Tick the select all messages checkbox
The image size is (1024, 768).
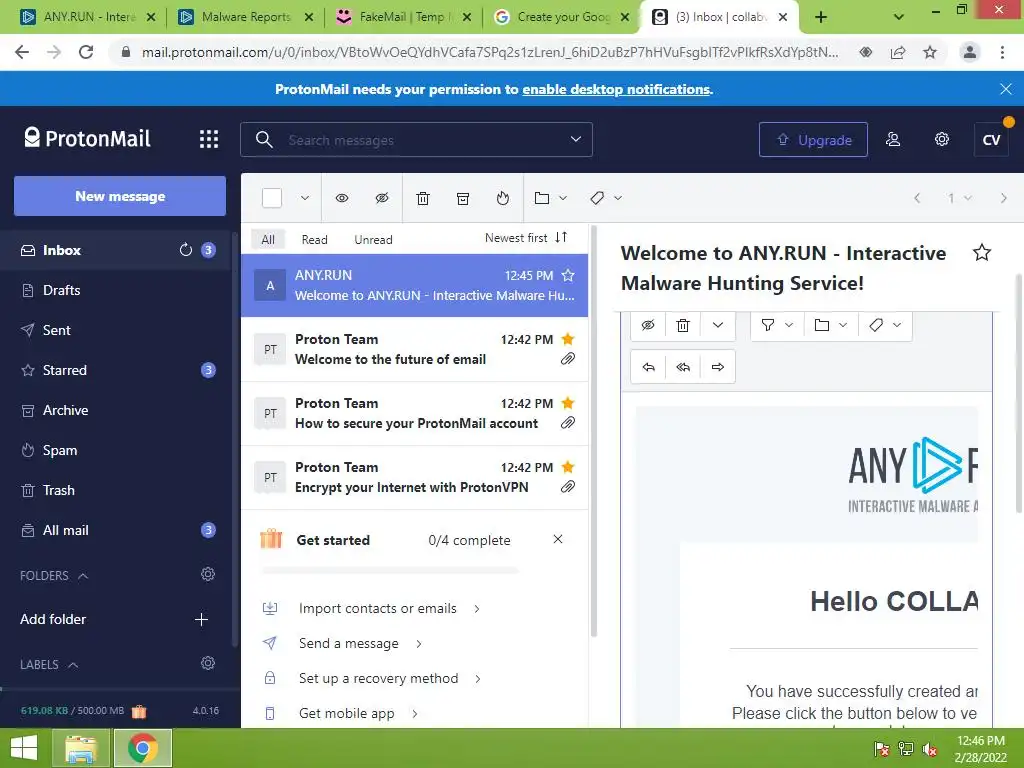point(272,198)
